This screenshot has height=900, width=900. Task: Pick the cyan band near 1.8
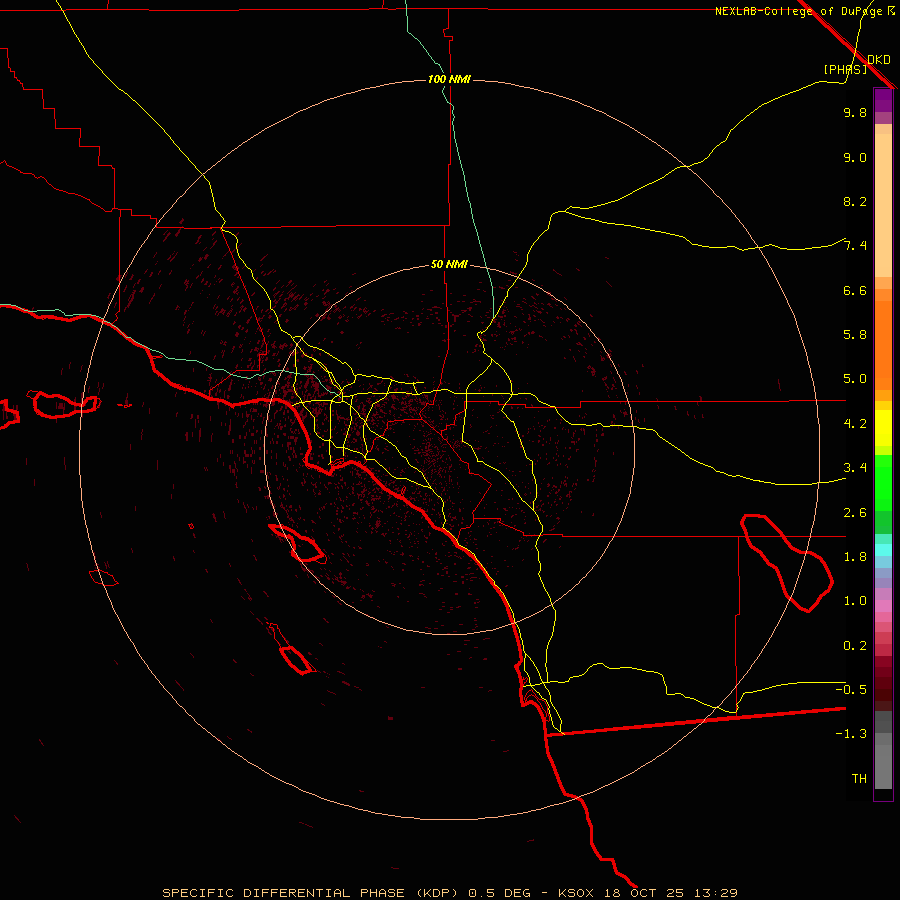tap(883, 549)
